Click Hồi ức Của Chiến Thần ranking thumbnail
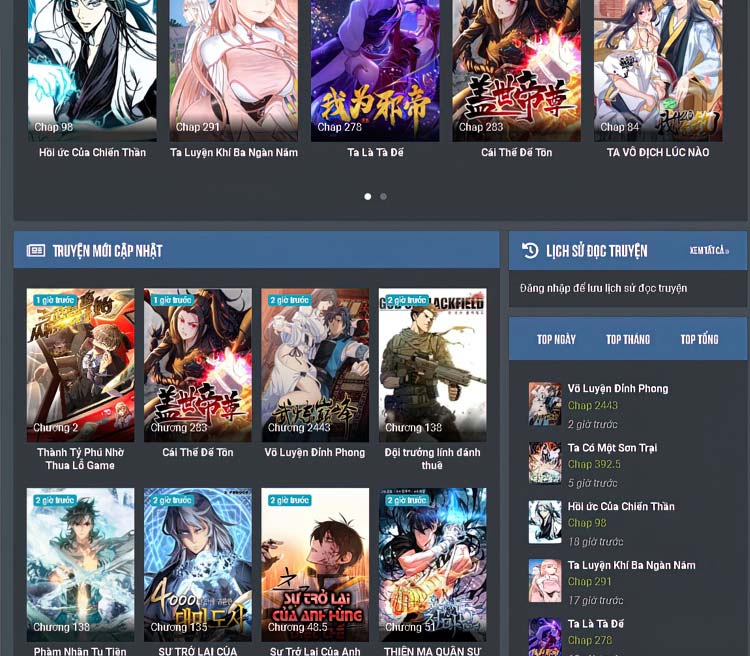This screenshot has height=656, width=750. coord(545,522)
